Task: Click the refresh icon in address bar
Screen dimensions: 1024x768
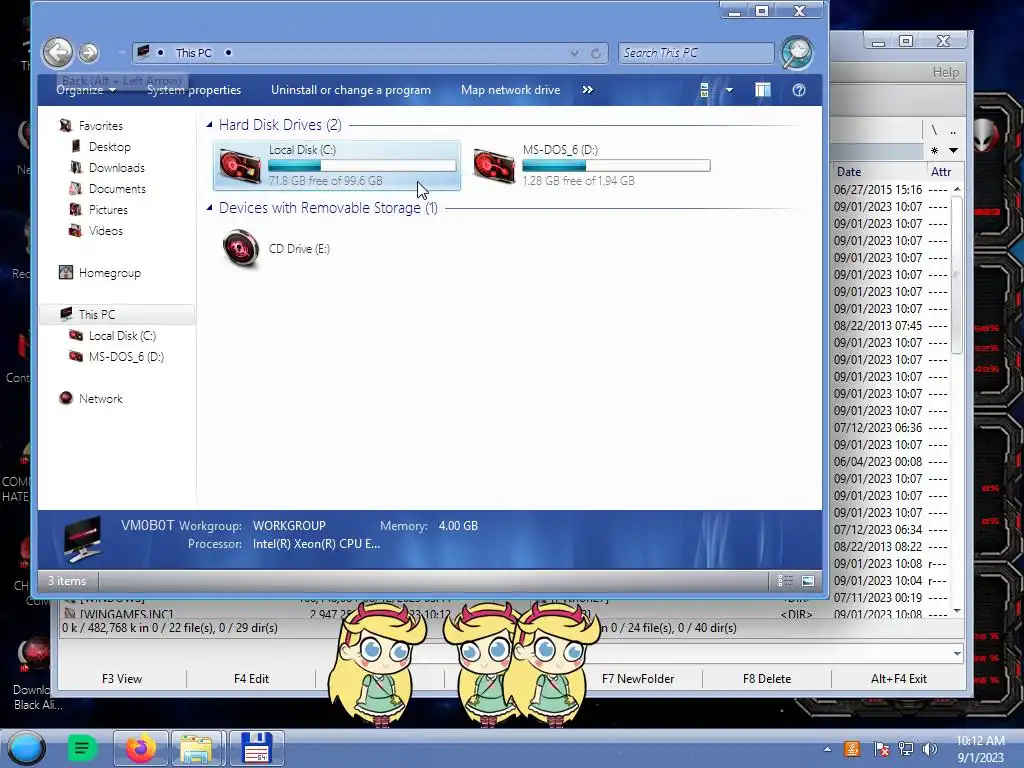Action: 596,54
